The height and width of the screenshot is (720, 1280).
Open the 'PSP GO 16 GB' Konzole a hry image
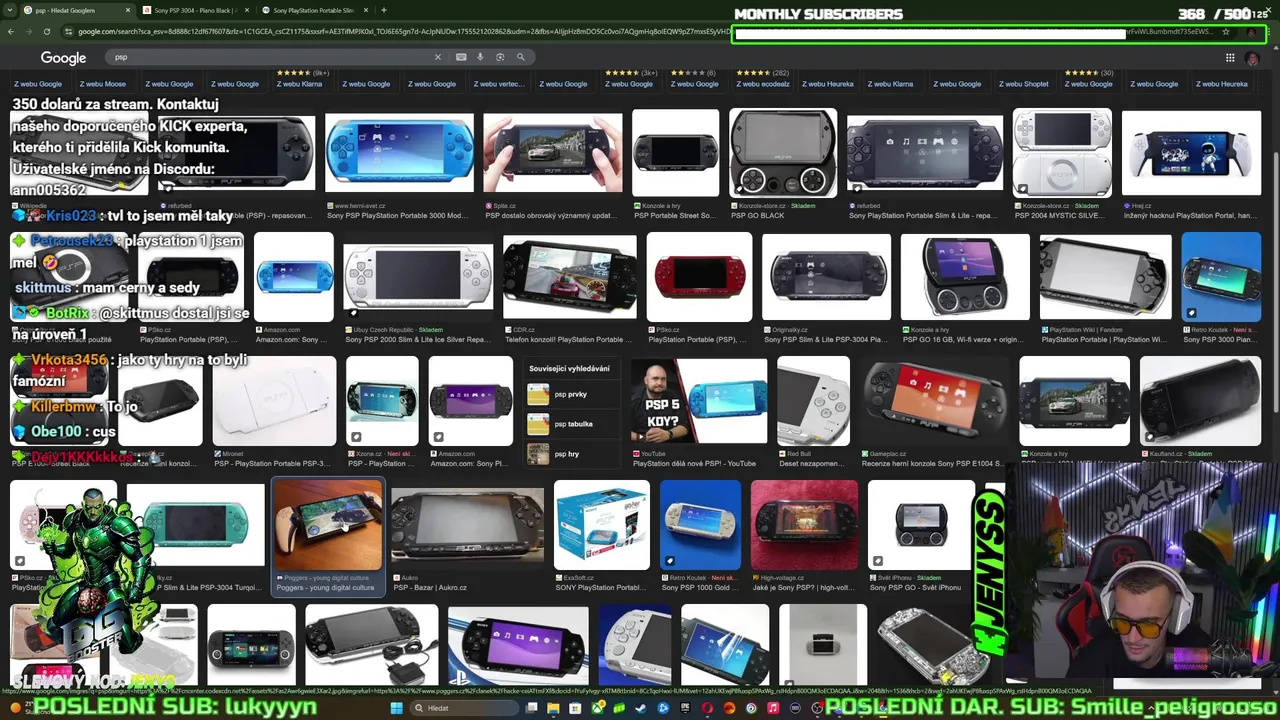pos(964,277)
